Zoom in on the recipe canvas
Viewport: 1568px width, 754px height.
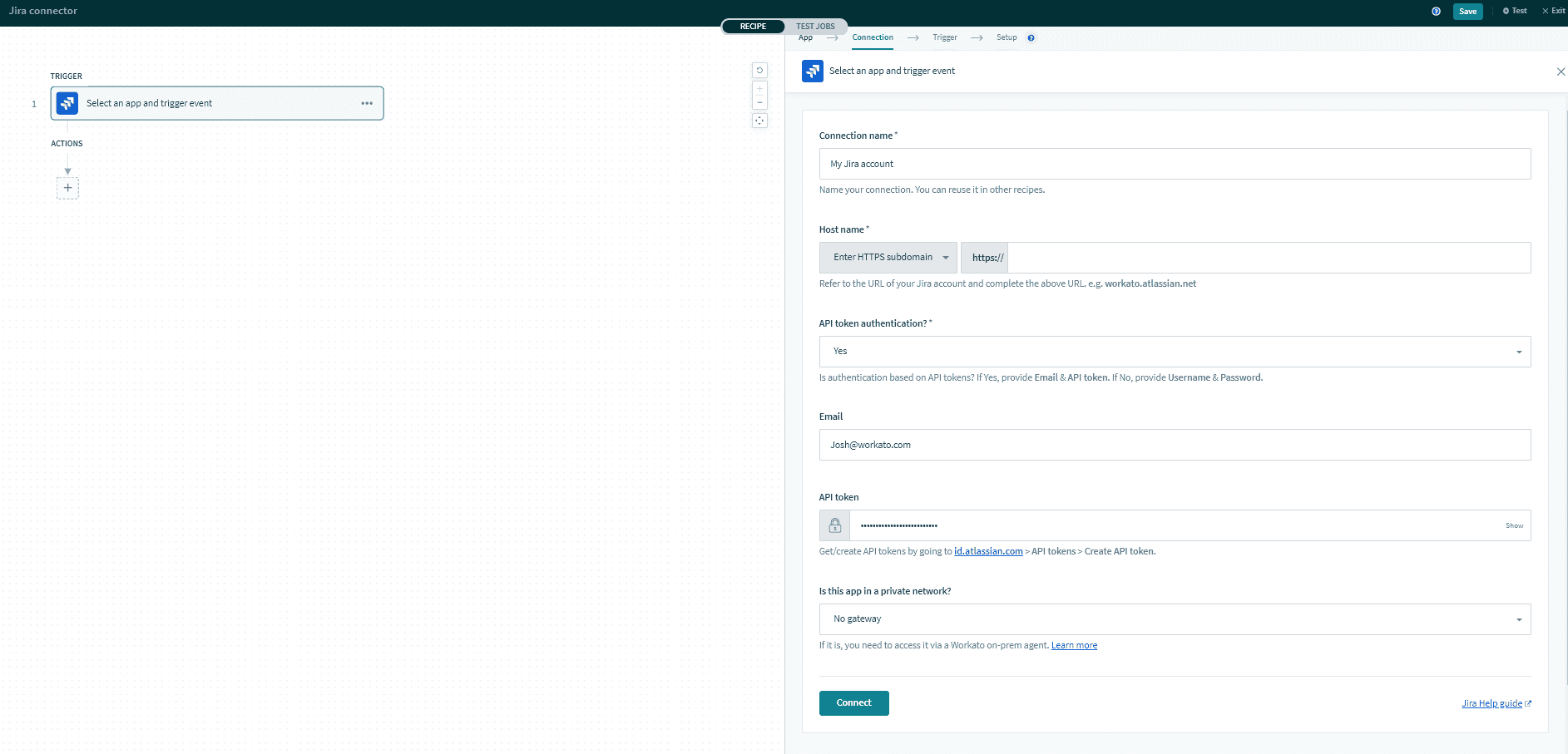pos(759,88)
